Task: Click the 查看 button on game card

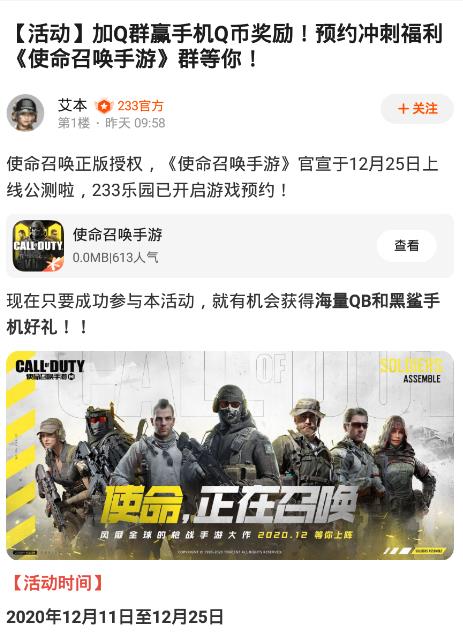Action: pyautogui.click(x=406, y=245)
